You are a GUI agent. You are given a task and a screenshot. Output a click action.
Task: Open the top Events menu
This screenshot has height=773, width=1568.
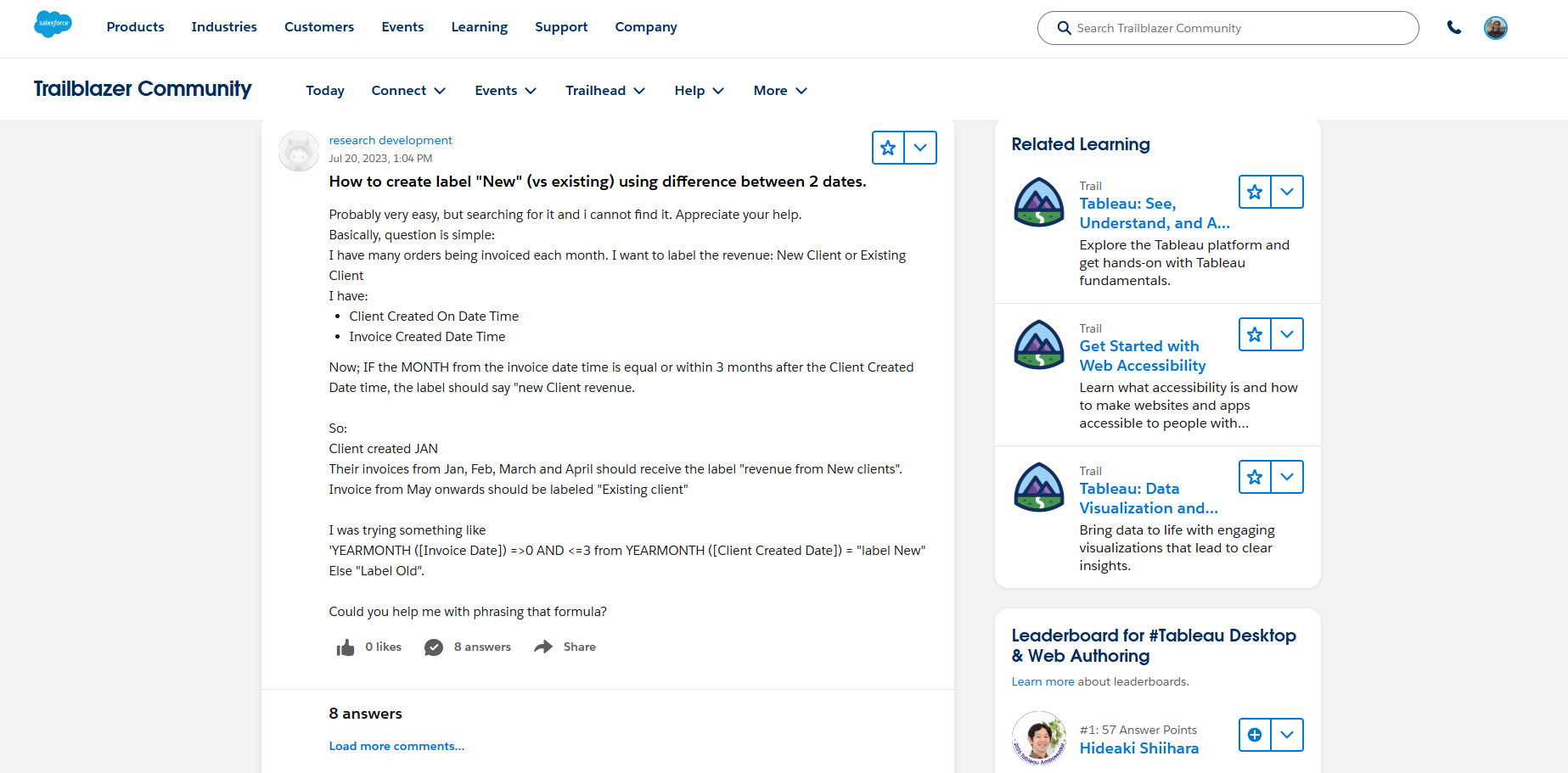tap(402, 27)
